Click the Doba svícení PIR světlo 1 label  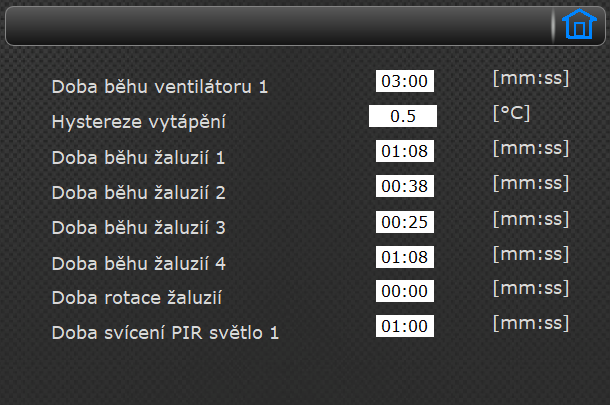point(165,333)
